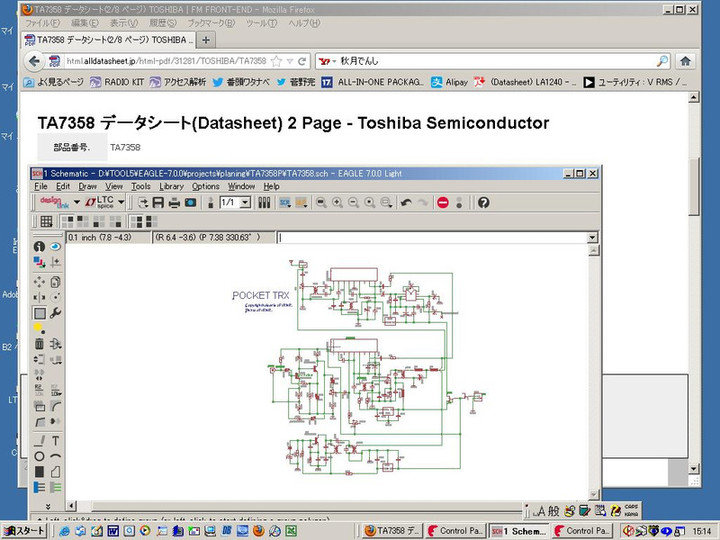The height and width of the screenshot is (540, 720).
Task: Open the Options menu in EAGLE
Action: tap(205, 186)
